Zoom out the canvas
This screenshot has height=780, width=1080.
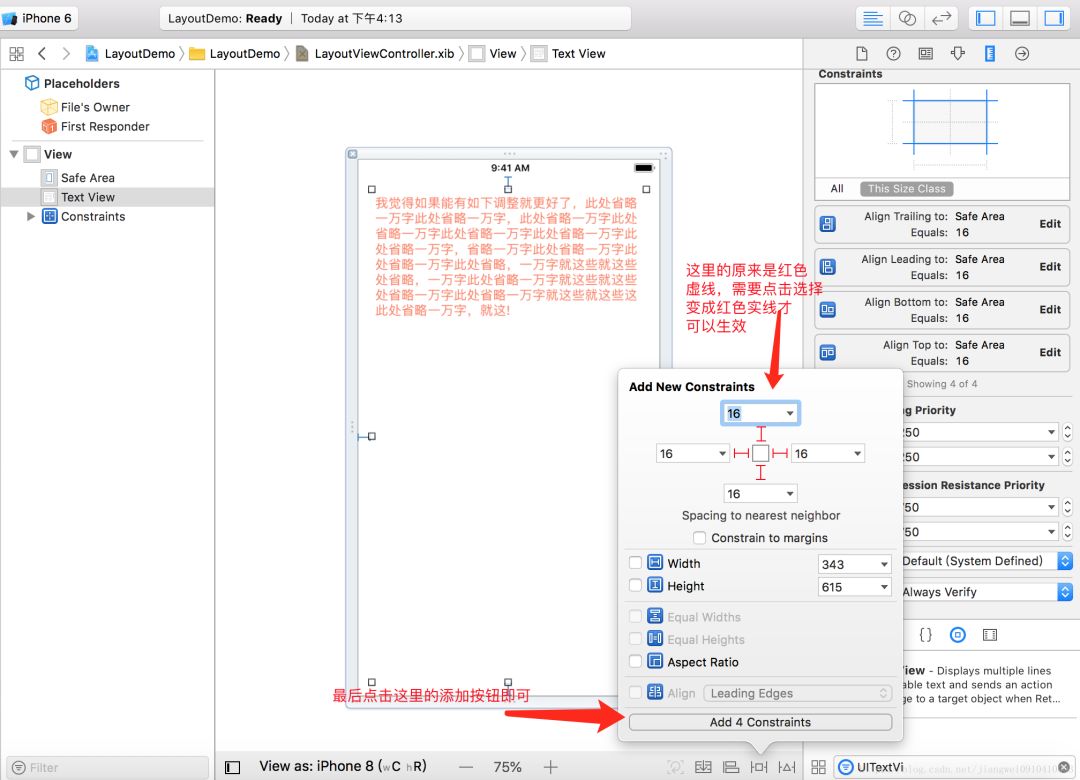(466, 767)
